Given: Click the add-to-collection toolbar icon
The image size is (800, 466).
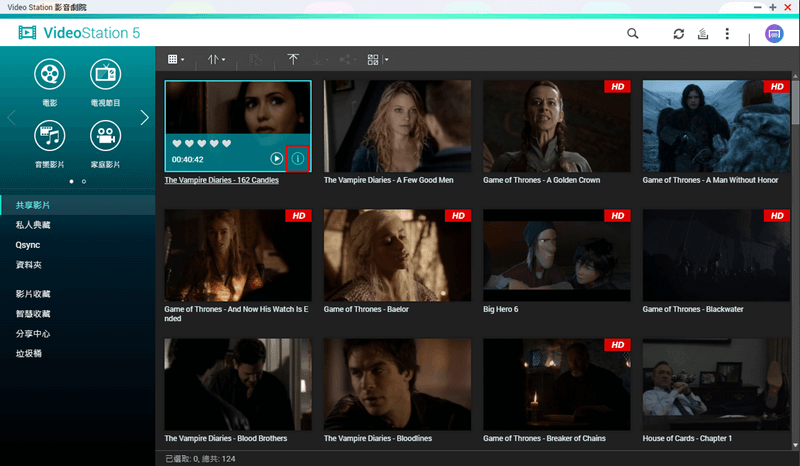Looking at the screenshot, I should (x=256, y=60).
